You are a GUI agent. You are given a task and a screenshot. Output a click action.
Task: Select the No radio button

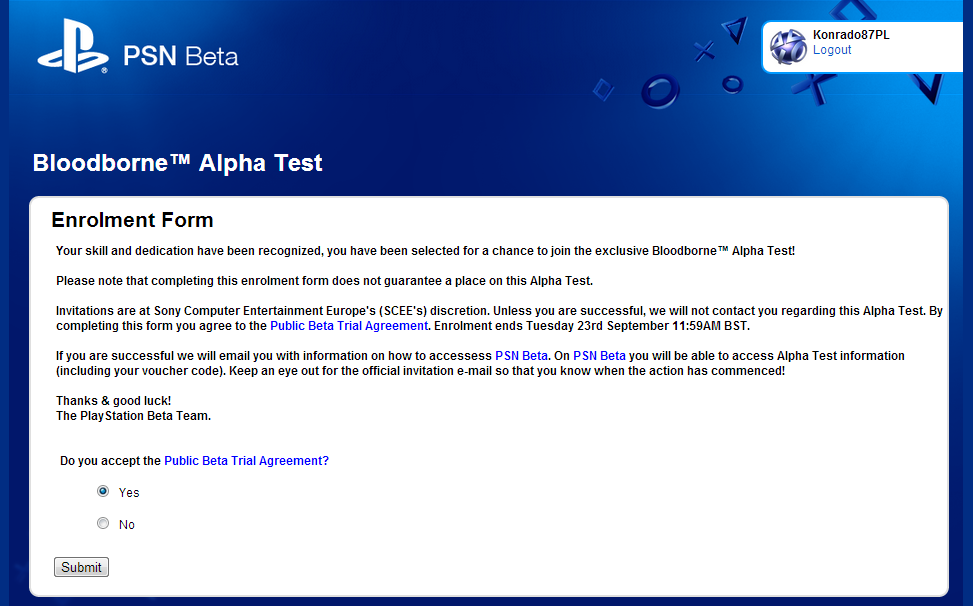click(103, 523)
